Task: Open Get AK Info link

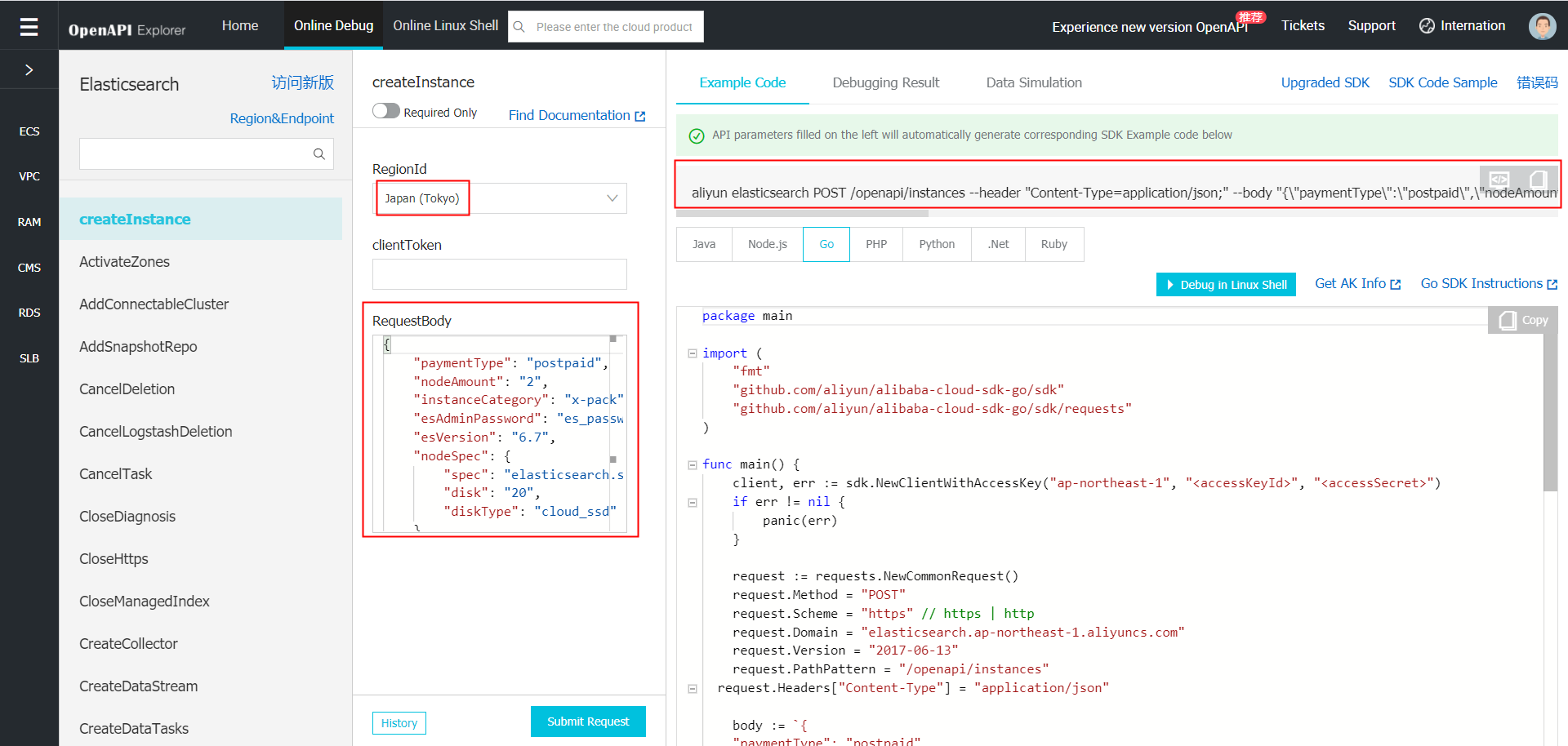Action: [1357, 283]
